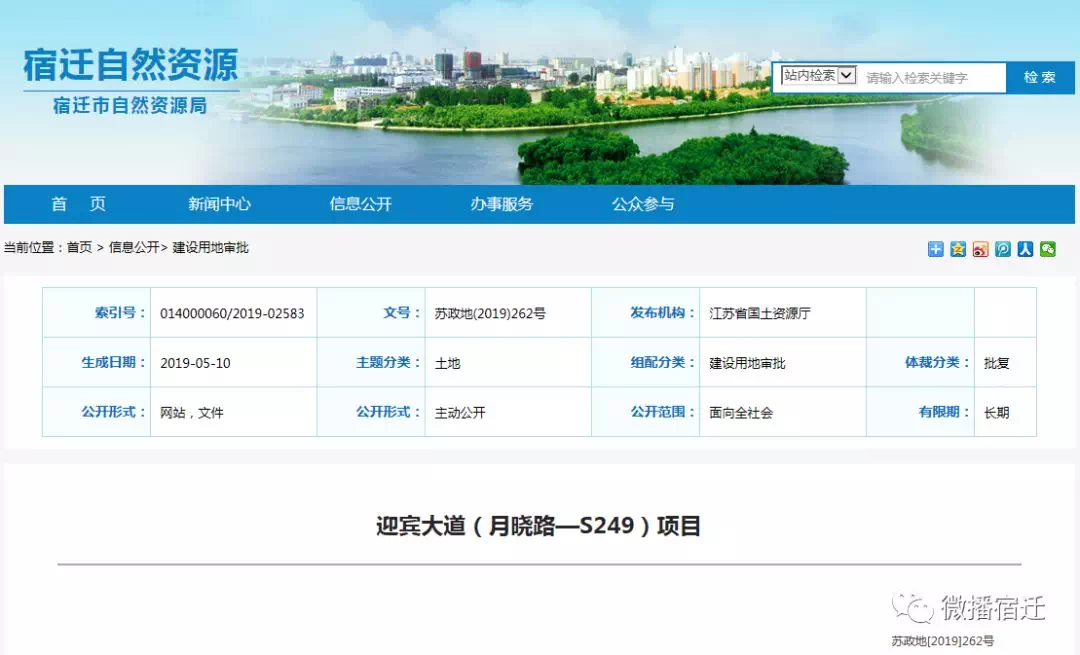The height and width of the screenshot is (655, 1080).
Task: Click the search keyword input field
Action: [x=932, y=77]
